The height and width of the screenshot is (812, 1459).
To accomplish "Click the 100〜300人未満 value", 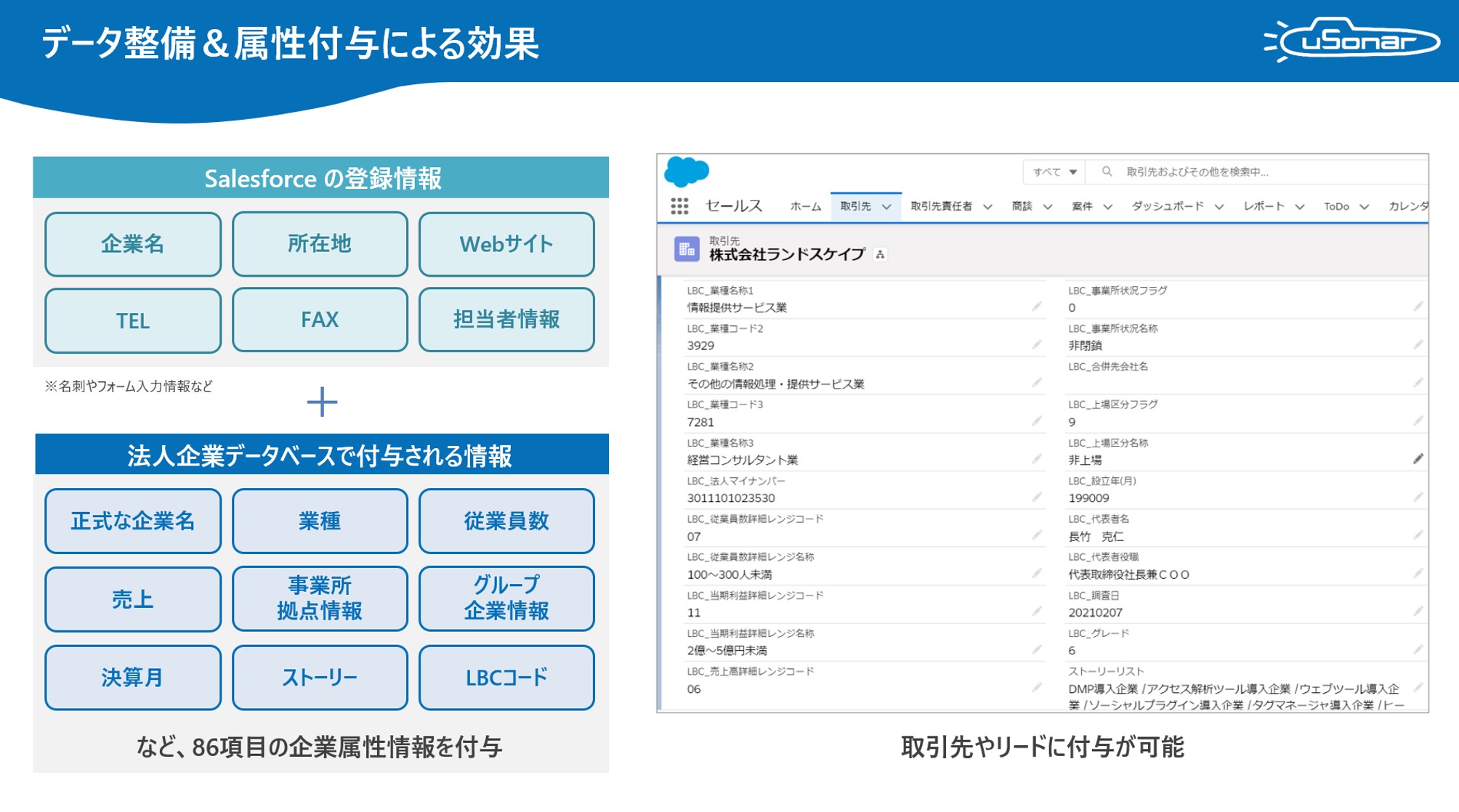I will tap(729, 575).
